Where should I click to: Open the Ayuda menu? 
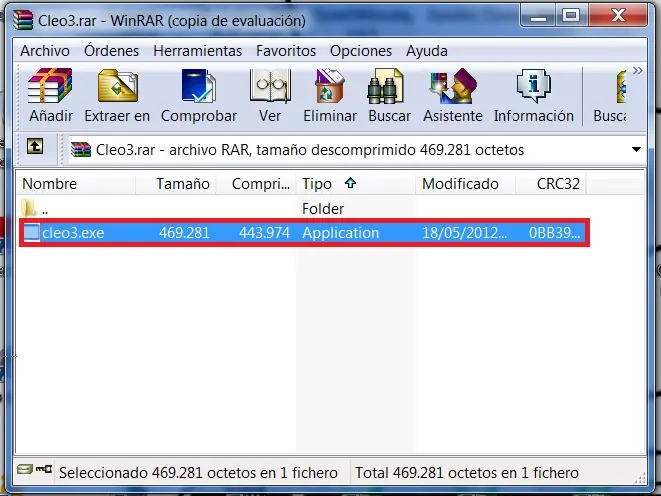point(427,51)
